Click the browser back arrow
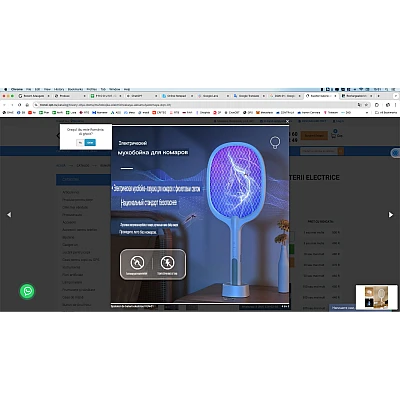The height and width of the screenshot is (400, 400). point(5,105)
